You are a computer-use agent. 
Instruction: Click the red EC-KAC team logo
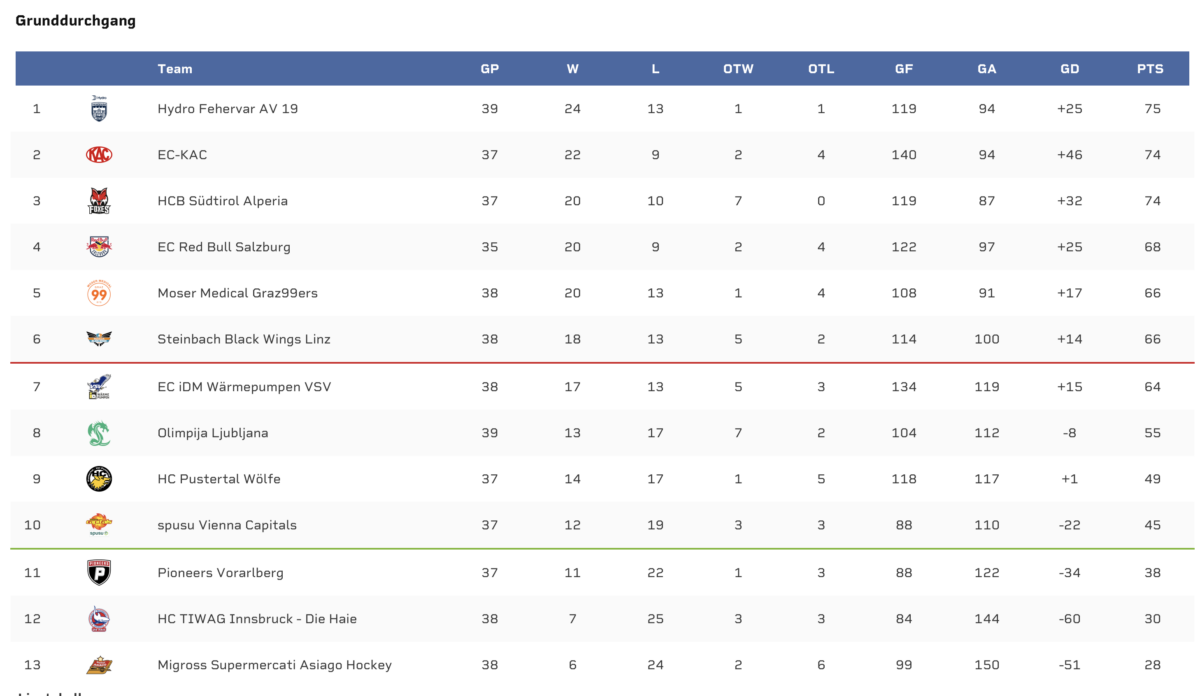tap(99, 155)
